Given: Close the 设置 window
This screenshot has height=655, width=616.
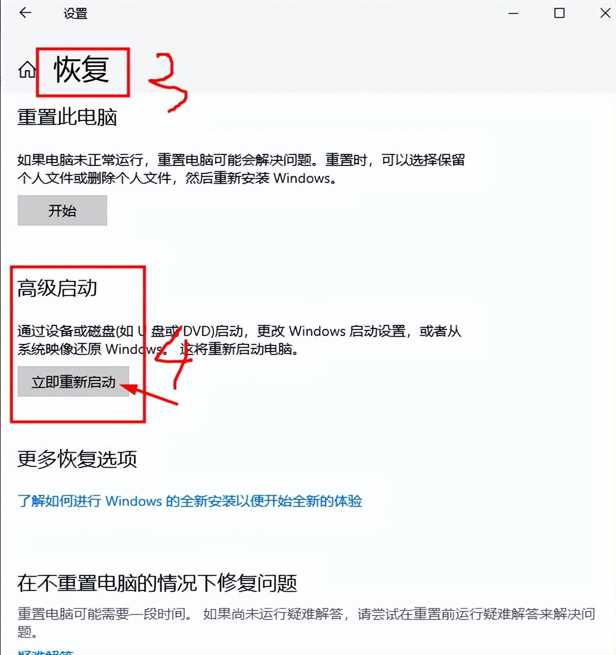Looking at the screenshot, I should click(x=605, y=13).
